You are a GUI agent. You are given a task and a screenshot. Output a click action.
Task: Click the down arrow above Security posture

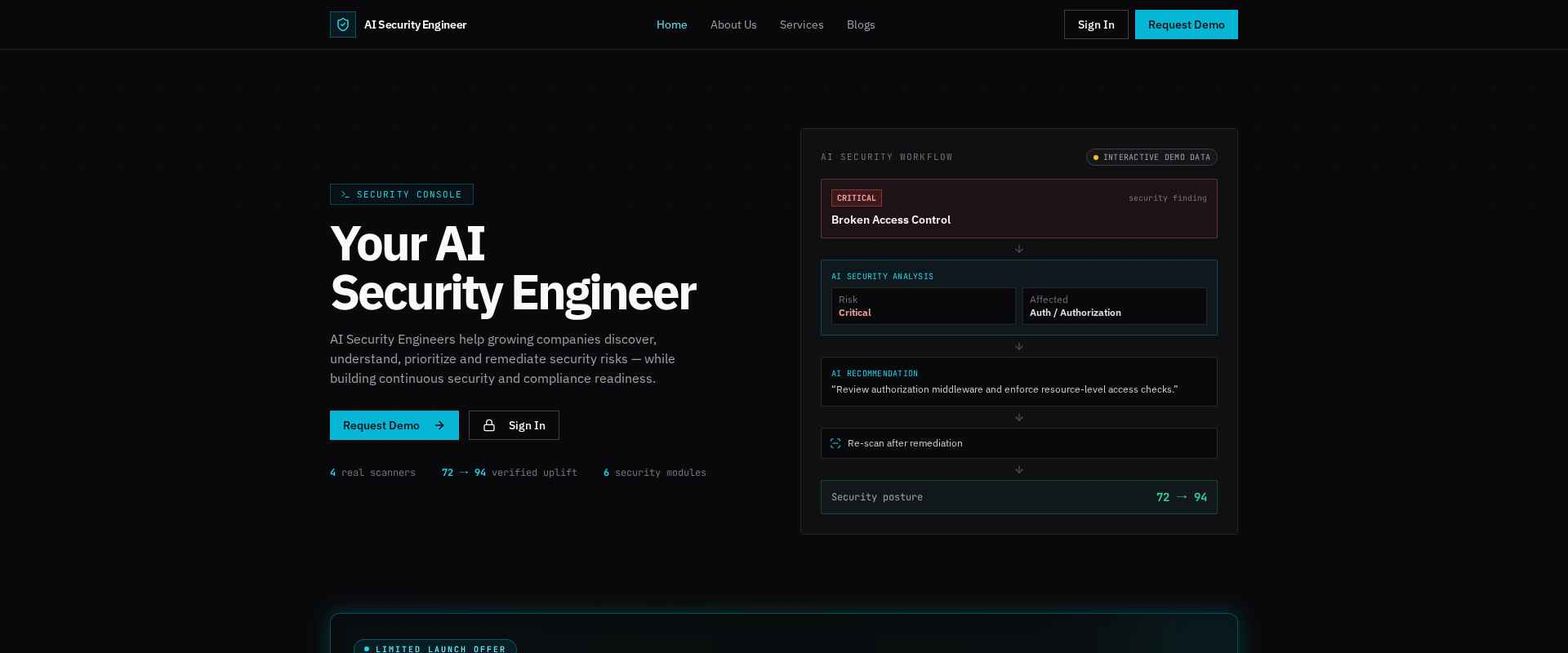[x=1019, y=470]
